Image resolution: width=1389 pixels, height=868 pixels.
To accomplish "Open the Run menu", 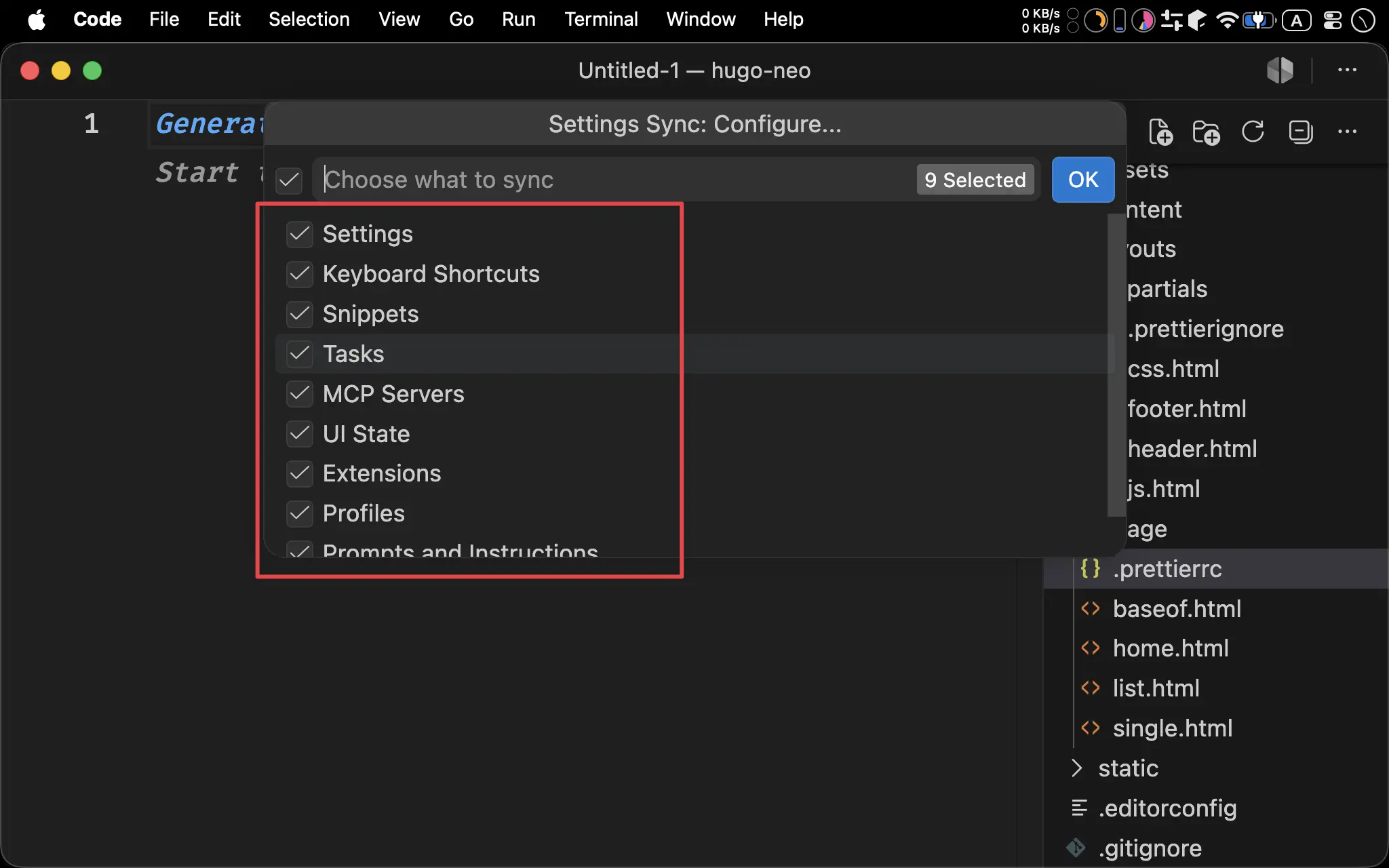I will (519, 19).
